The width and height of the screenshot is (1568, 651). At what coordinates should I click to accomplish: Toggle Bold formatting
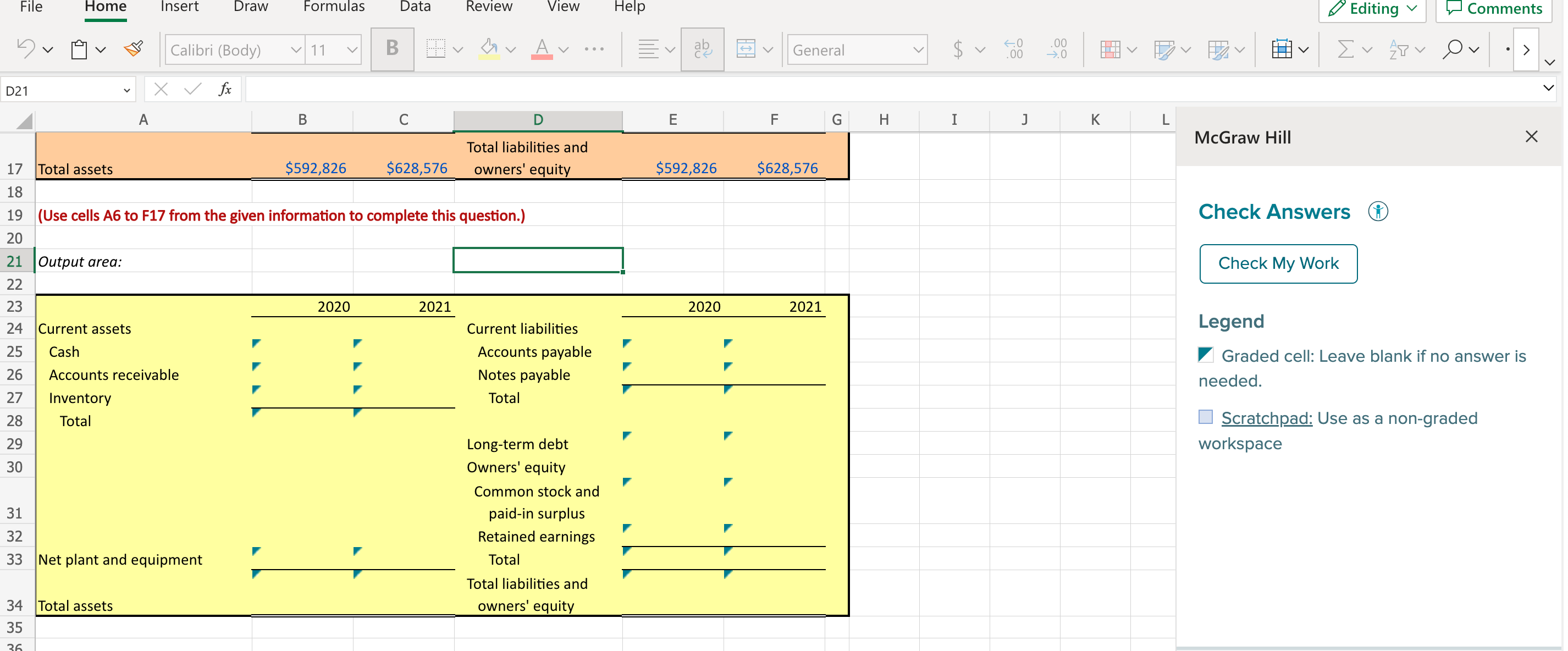tap(392, 49)
